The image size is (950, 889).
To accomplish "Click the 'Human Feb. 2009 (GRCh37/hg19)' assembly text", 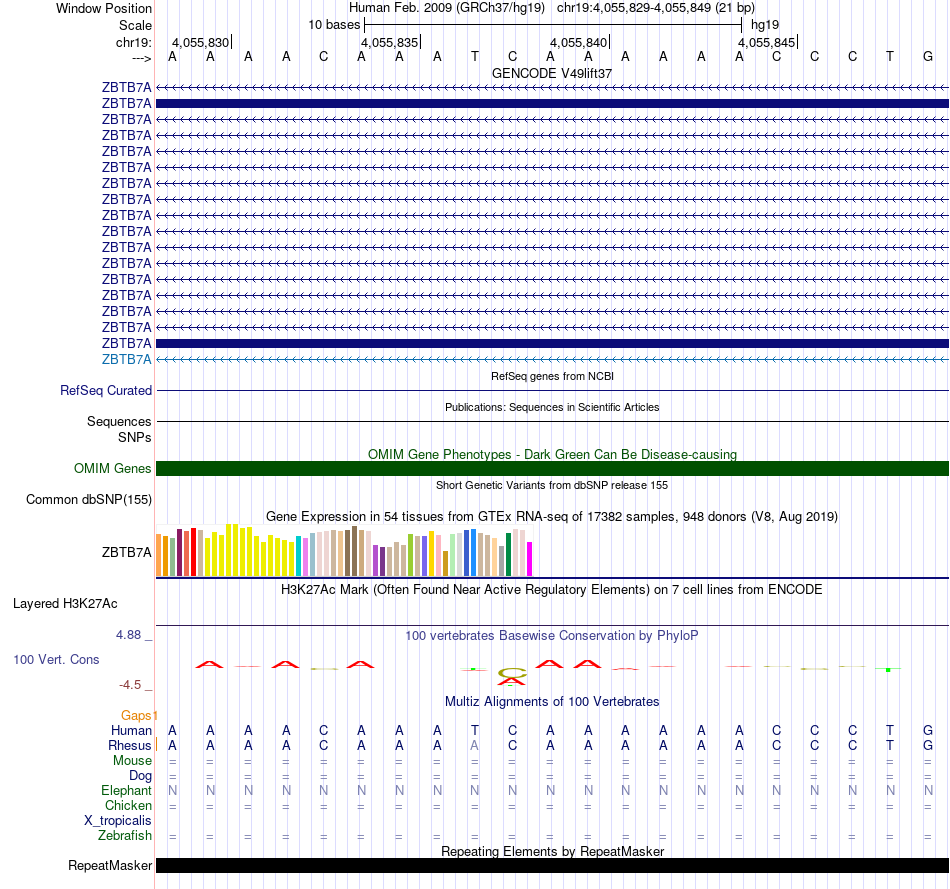I will (447, 8).
